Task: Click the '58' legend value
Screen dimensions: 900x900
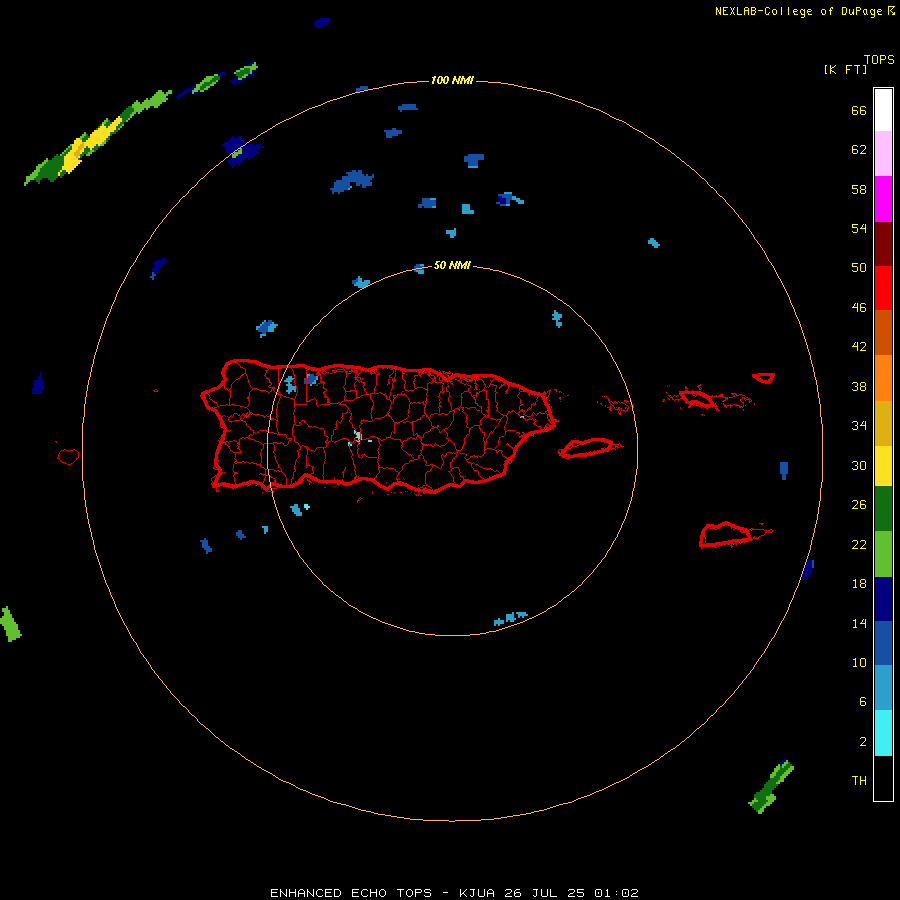Action: tap(859, 189)
